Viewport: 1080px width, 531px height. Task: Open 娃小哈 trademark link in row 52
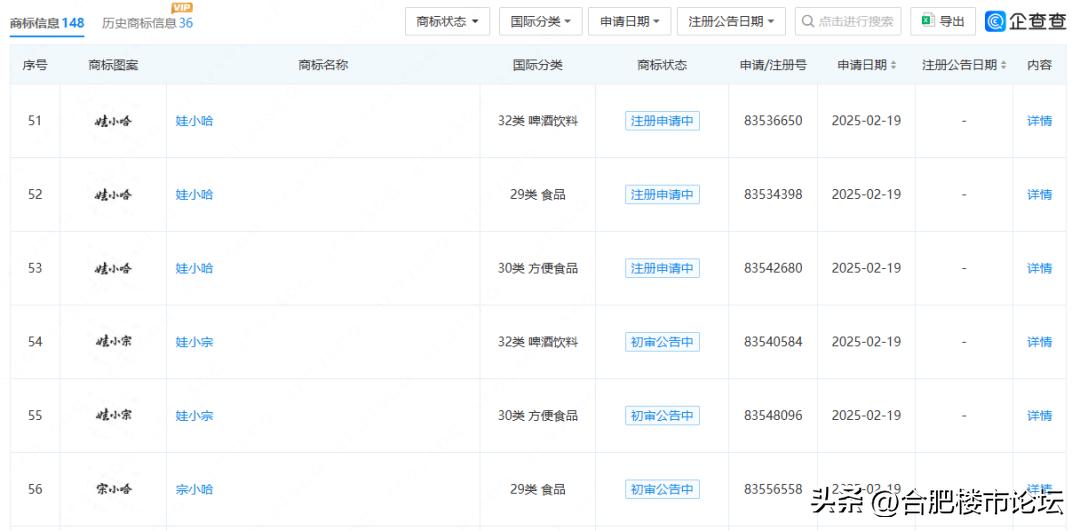pyautogui.click(x=194, y=195)
